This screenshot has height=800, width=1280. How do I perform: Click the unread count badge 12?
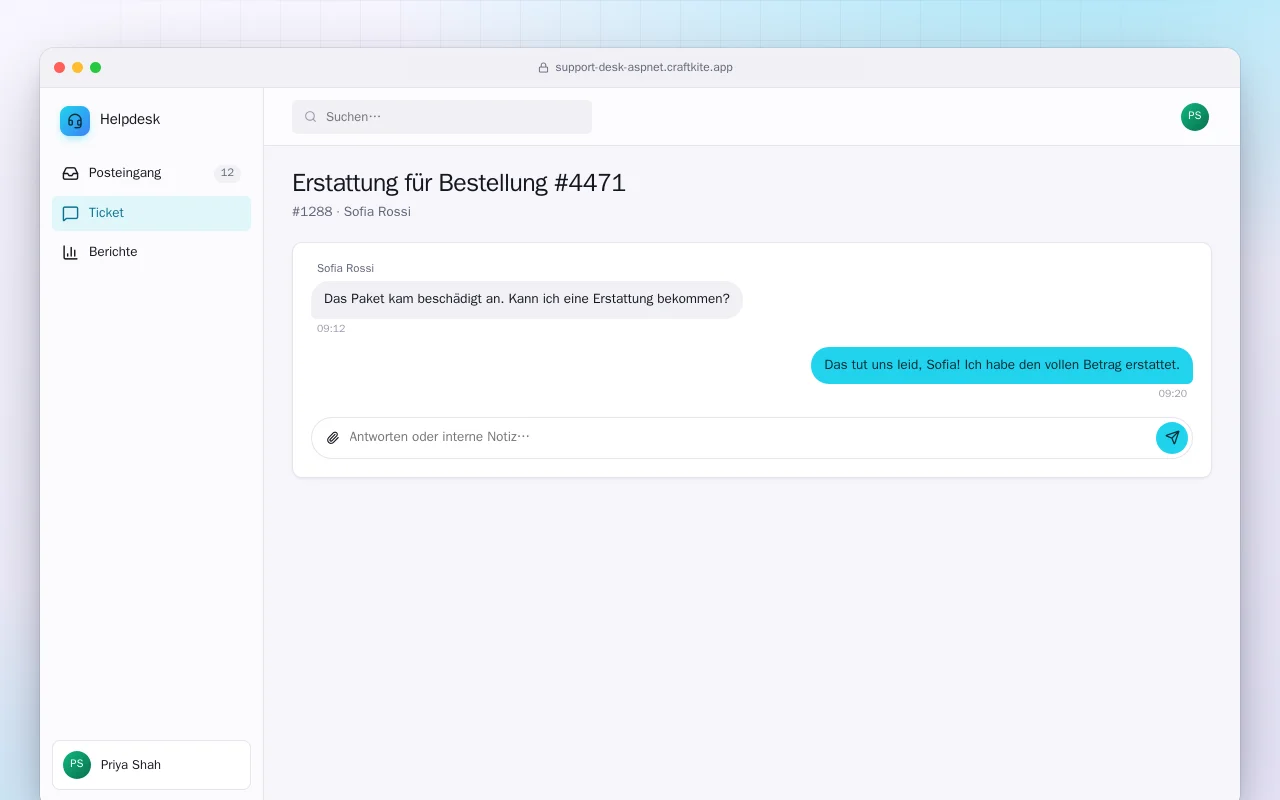[227, 173]
